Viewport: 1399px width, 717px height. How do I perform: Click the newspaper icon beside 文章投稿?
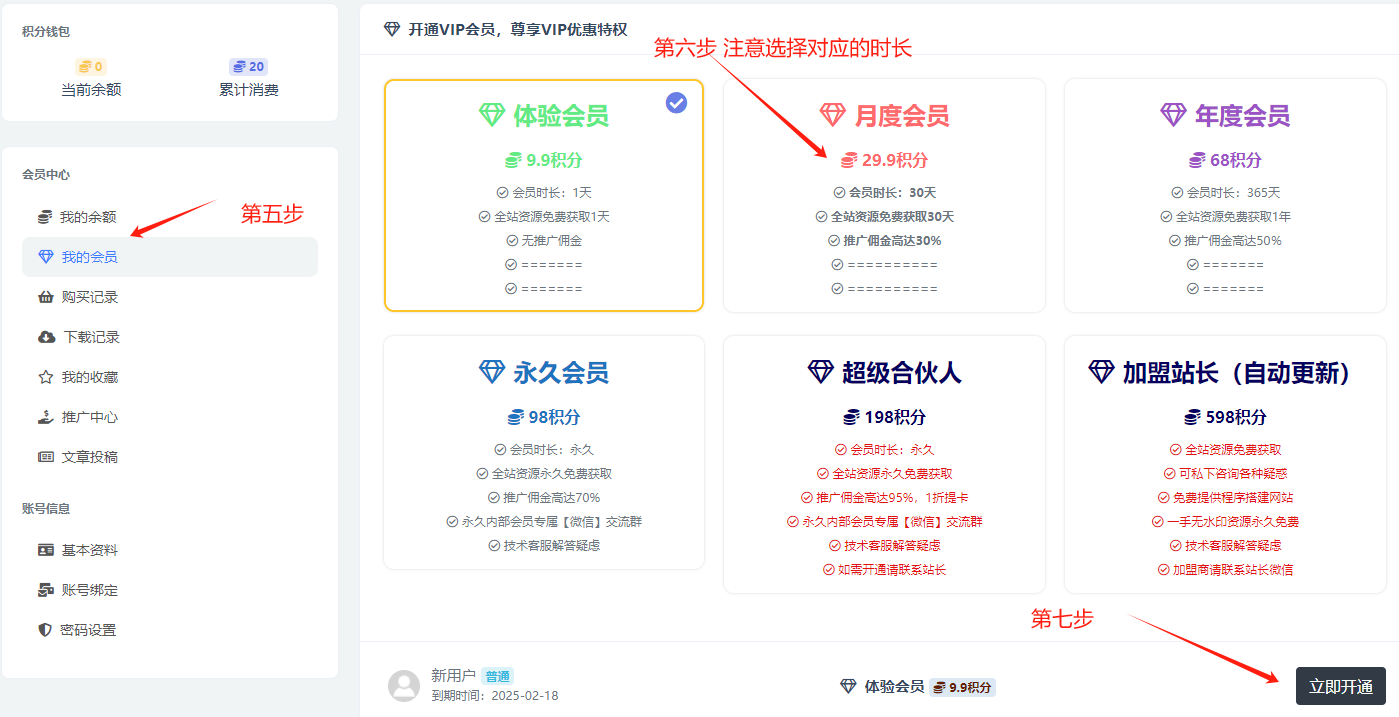click(x=45, y=457)
